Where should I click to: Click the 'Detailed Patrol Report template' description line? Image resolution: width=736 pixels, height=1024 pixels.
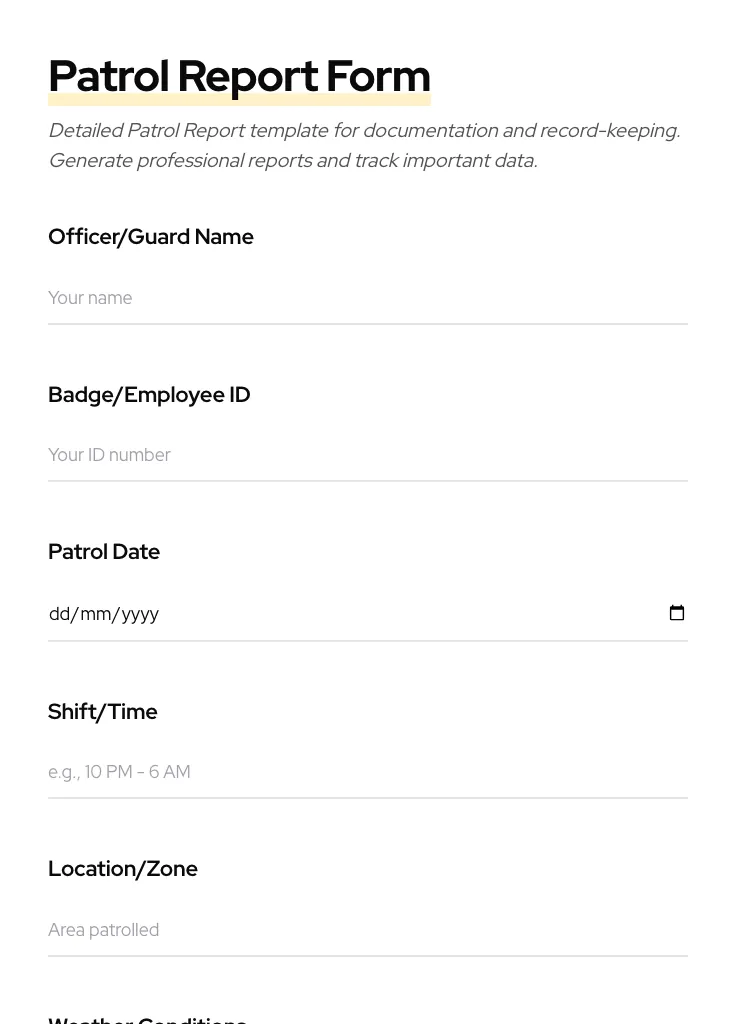[x=364, y=131]
